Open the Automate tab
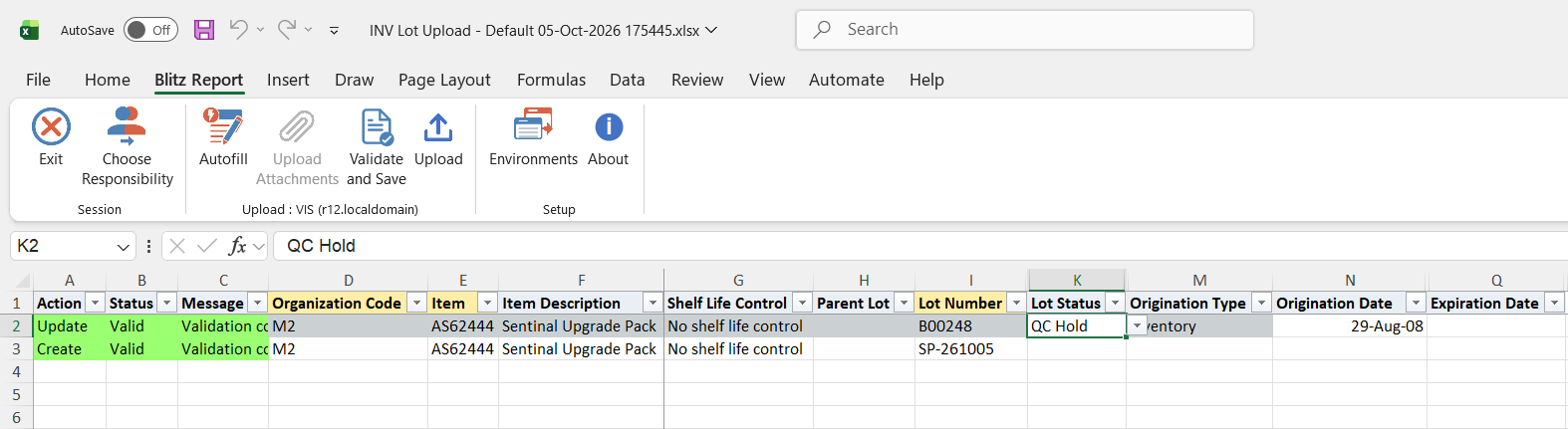This screenshot has width=1568, height=429. tap(847, 80)
